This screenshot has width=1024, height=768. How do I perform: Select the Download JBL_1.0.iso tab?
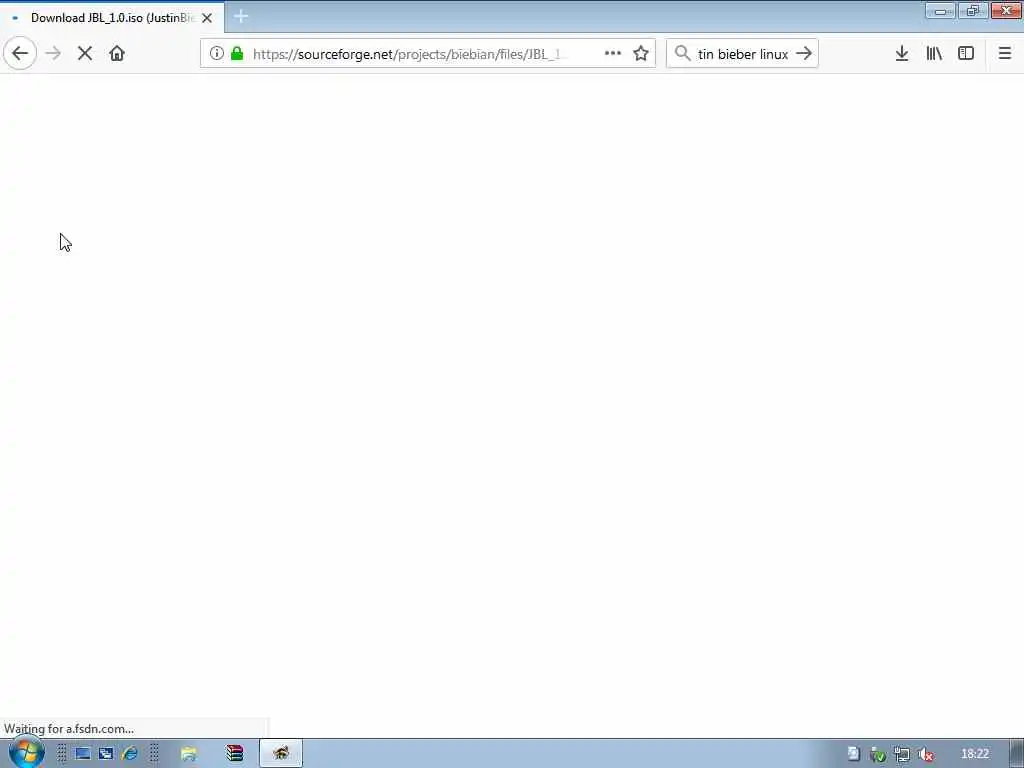pos(112,18)
